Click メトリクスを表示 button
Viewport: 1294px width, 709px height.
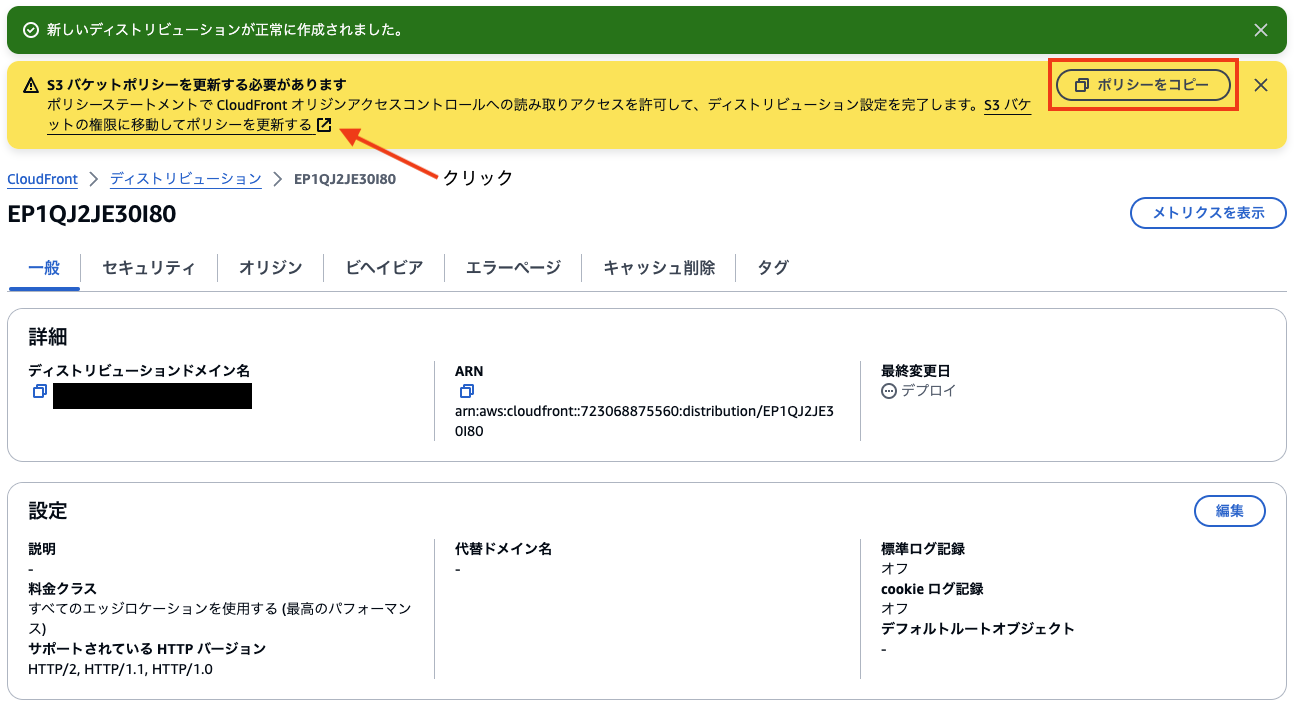pyautogui.click(x=1208, y=213)
